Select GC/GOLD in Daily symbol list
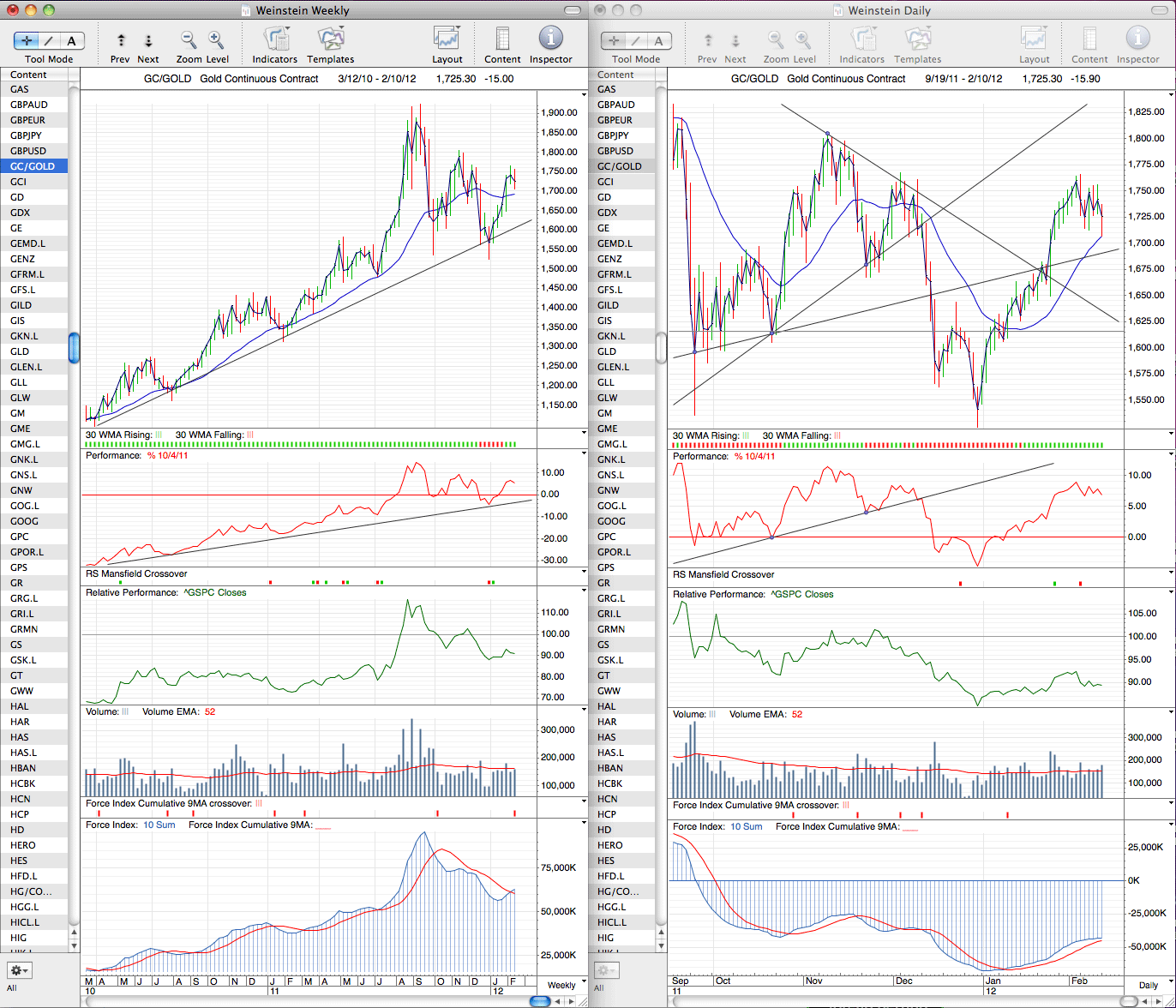The image size is (1176, 1008). (x=621, y=166)
